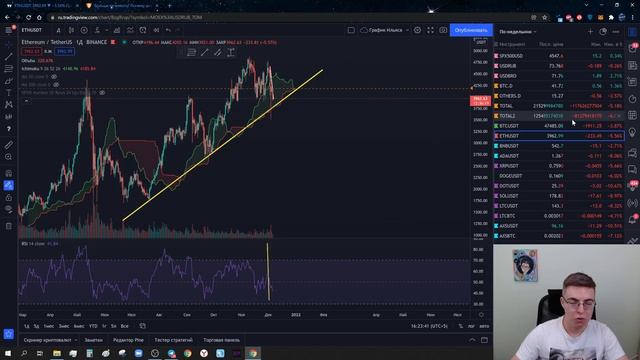Open the alerts panel in right sidebar
Image resolution: width=640 pixels, height=360 pixels.
[633, 48]
